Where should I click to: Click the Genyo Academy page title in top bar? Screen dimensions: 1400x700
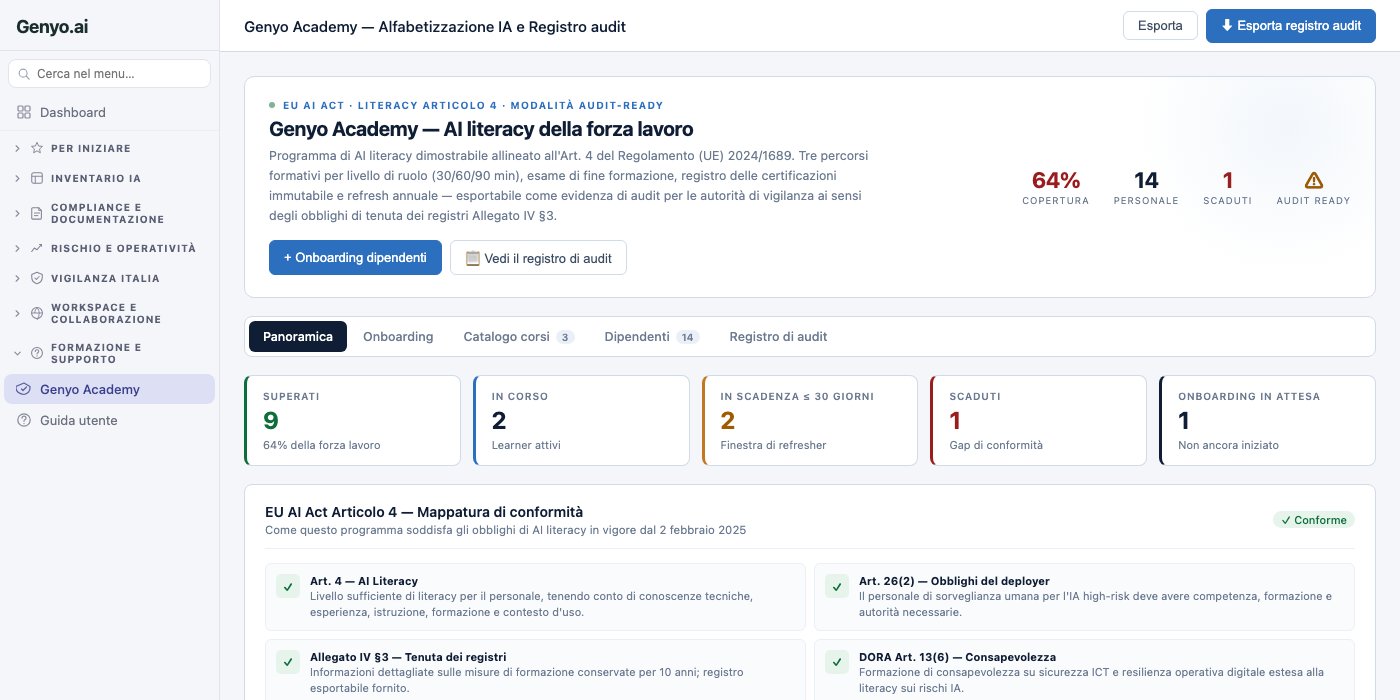[435, 27]
